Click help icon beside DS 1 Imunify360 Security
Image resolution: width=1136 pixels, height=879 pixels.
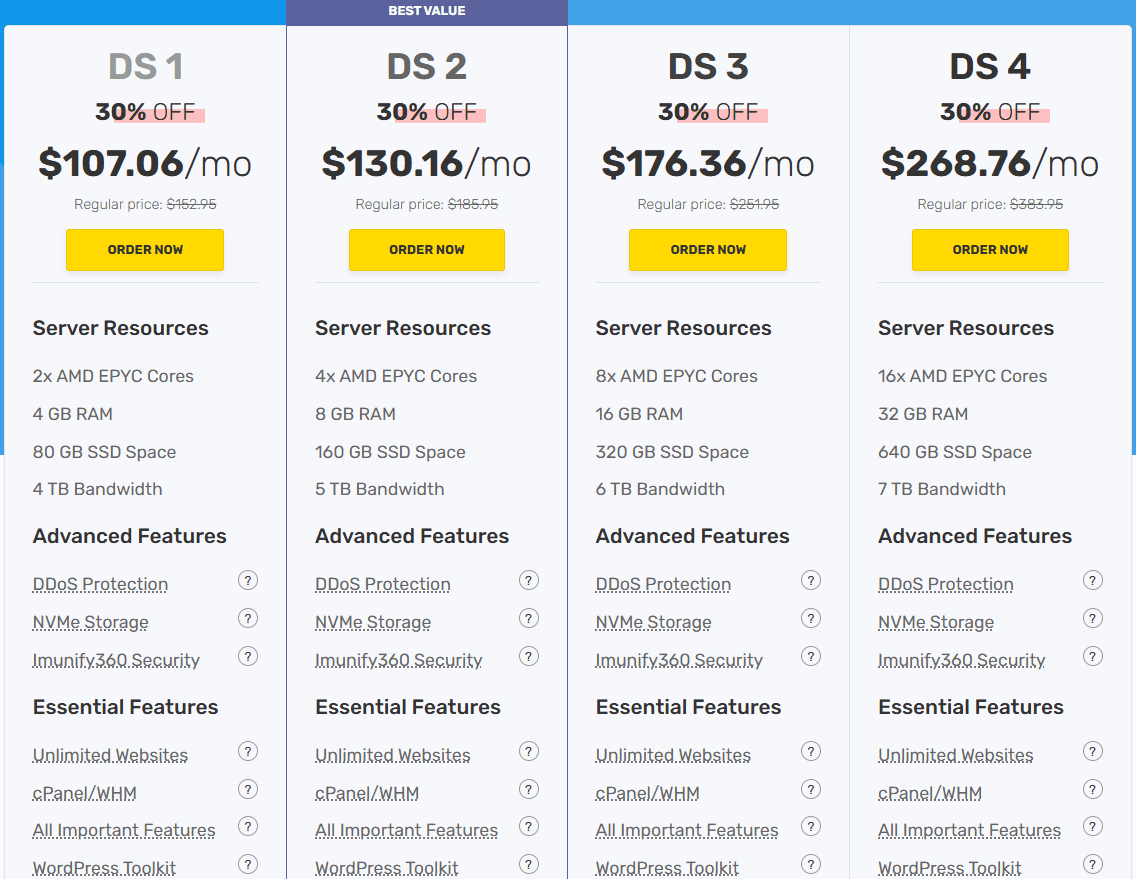tap(248, 657)
